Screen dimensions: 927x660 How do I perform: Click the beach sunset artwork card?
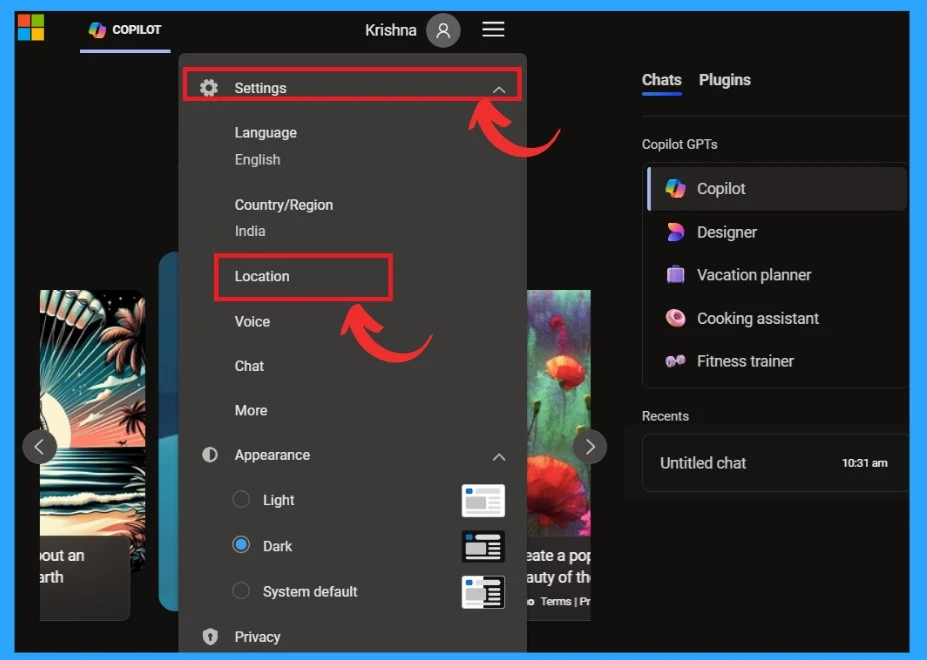(92, 413)
